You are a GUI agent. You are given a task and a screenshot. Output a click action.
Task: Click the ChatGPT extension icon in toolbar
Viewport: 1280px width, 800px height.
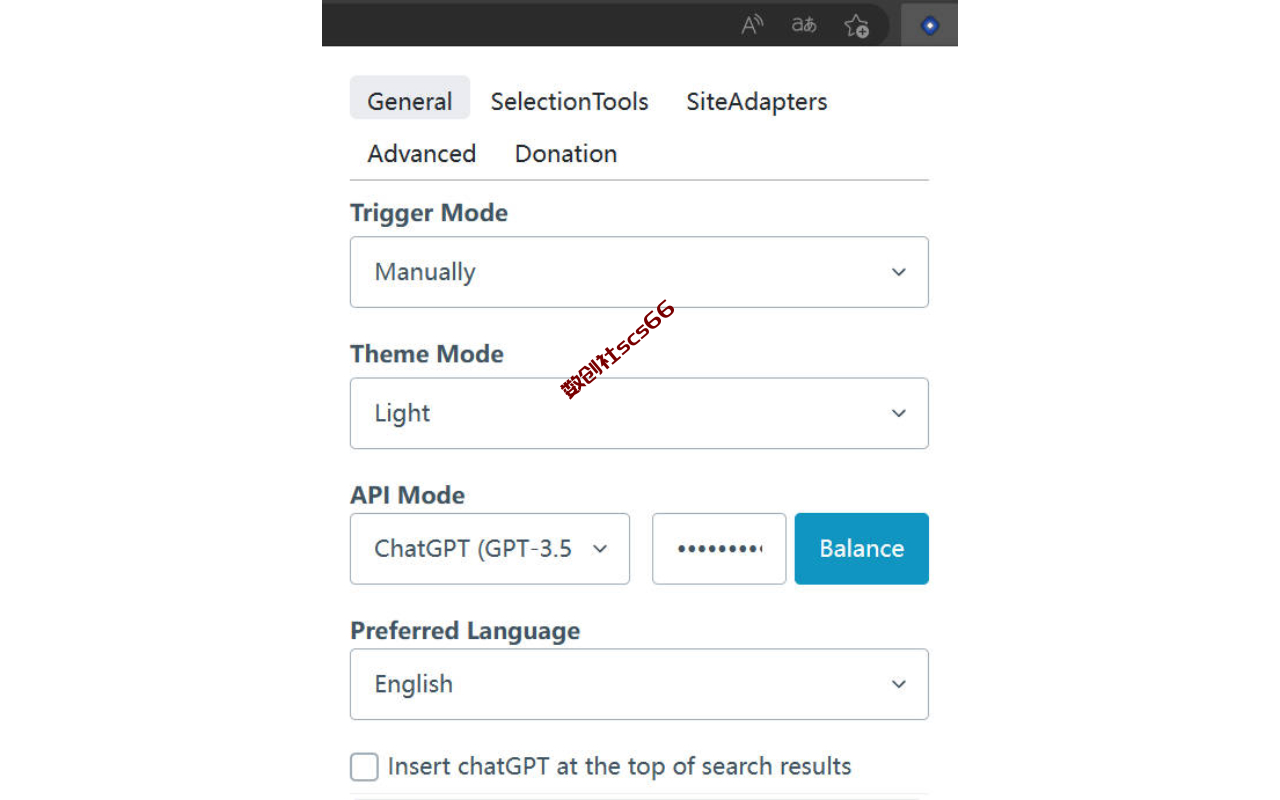(930, 25)
